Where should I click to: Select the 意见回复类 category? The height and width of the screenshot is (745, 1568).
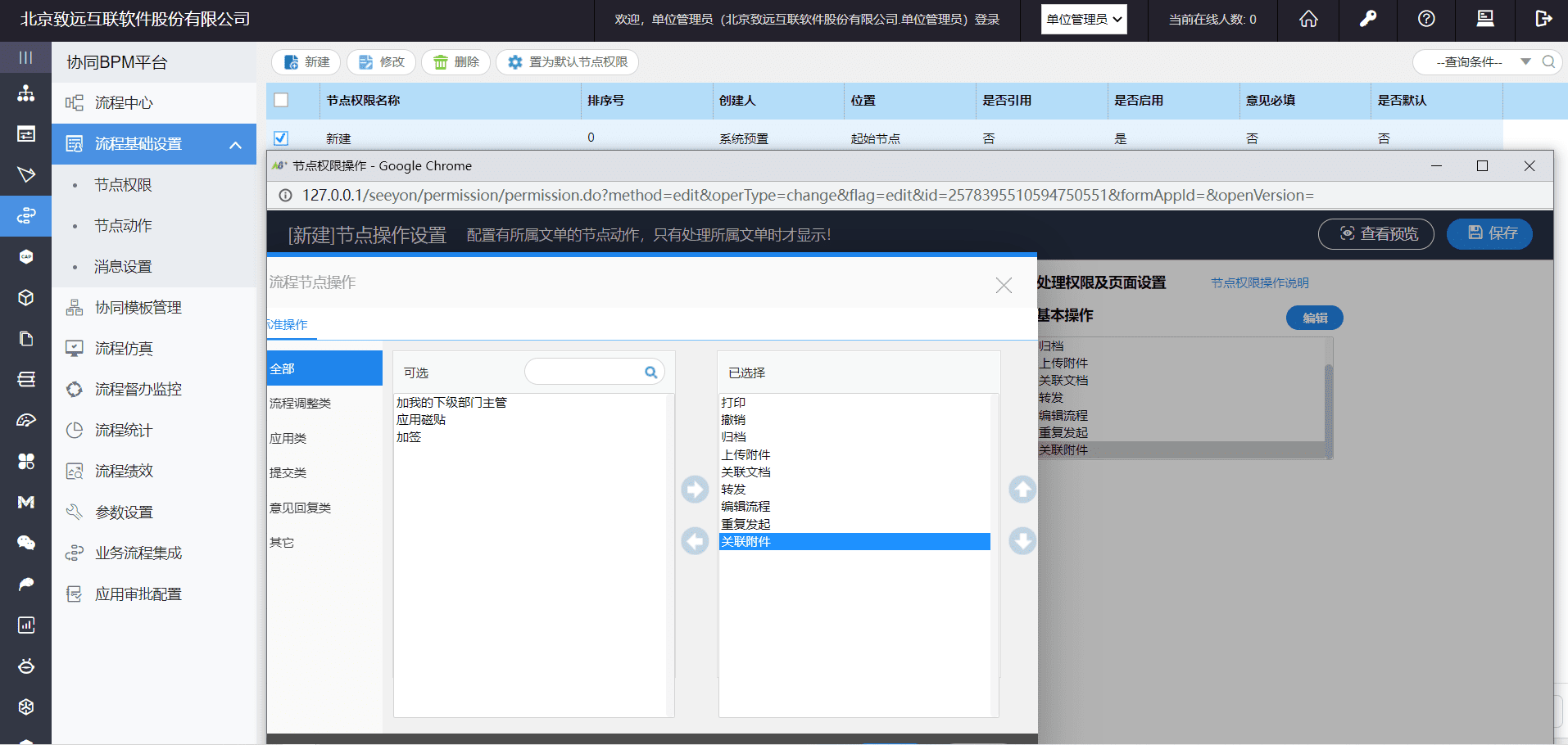(324, 508)
